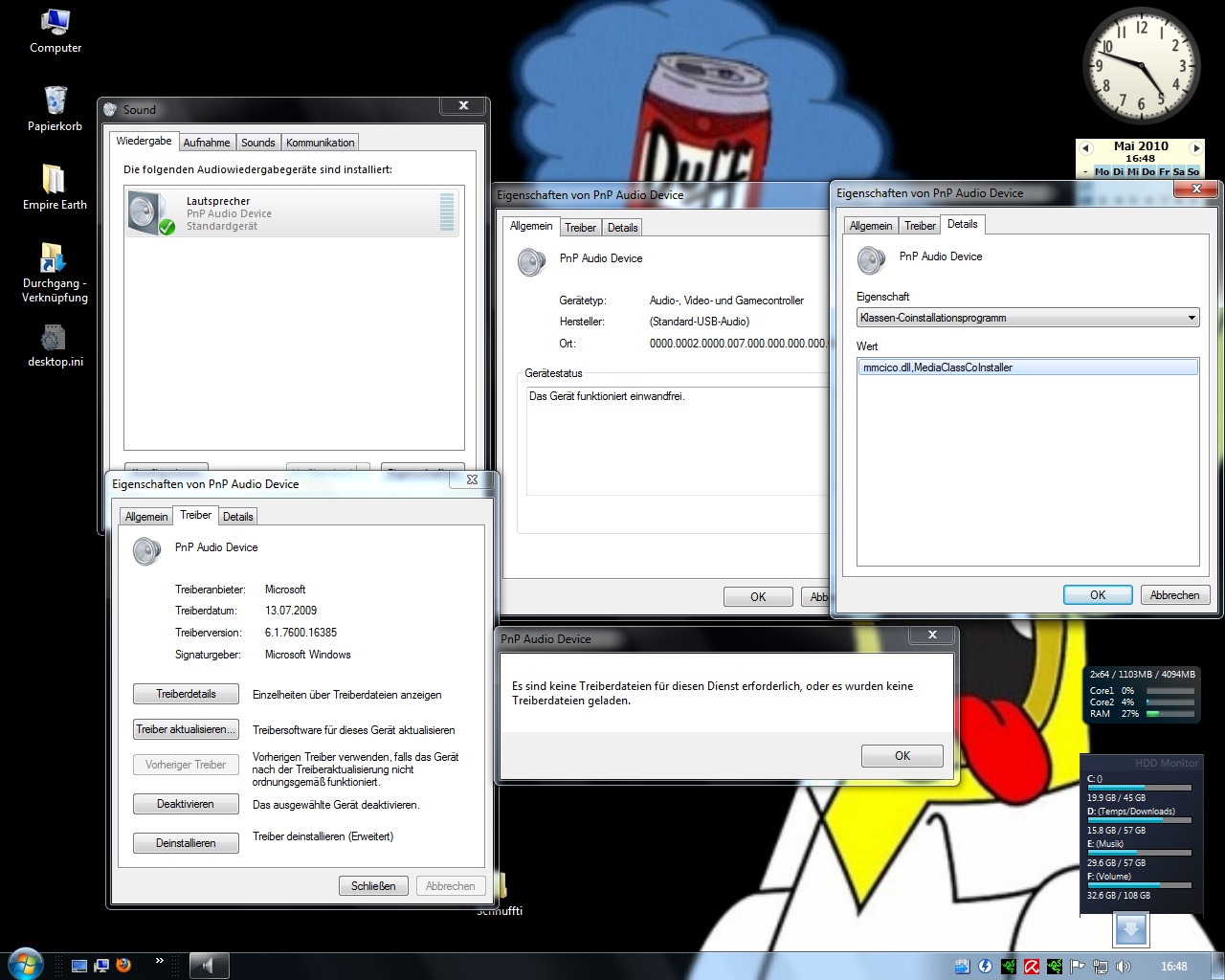1225x980 pixels.
Task: Go to next month in calendar gadget
Action: tap(1195, 147)
